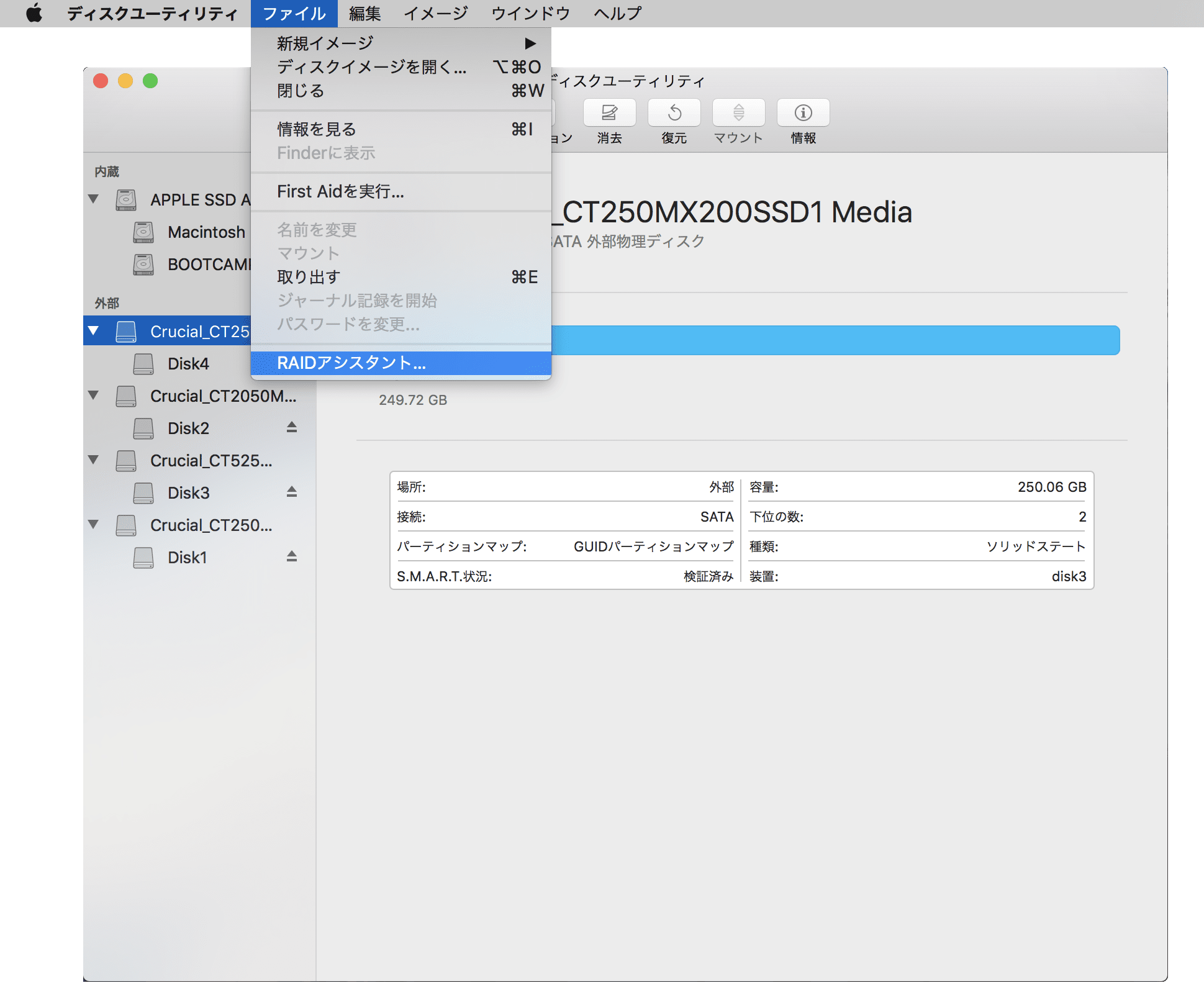
Task: Click the Disk4 volume icon
Action: point(143,364)
